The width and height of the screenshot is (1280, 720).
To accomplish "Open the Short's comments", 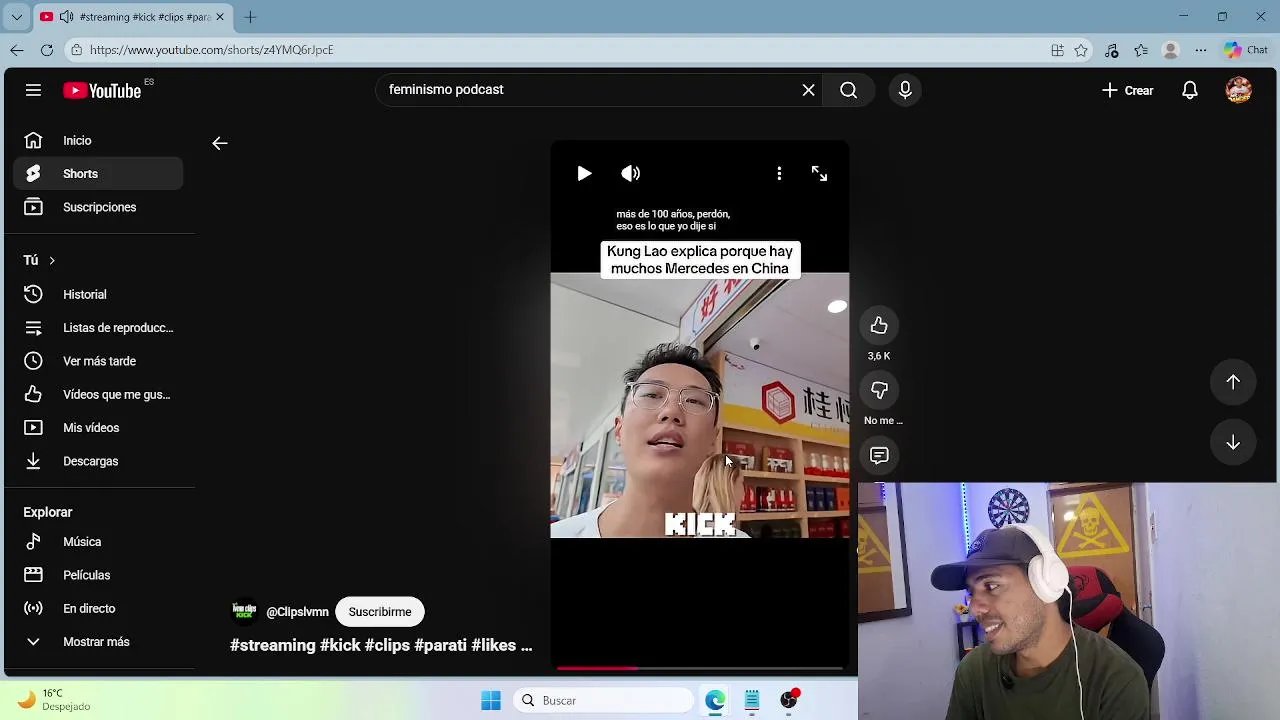I will coord(879,456).
